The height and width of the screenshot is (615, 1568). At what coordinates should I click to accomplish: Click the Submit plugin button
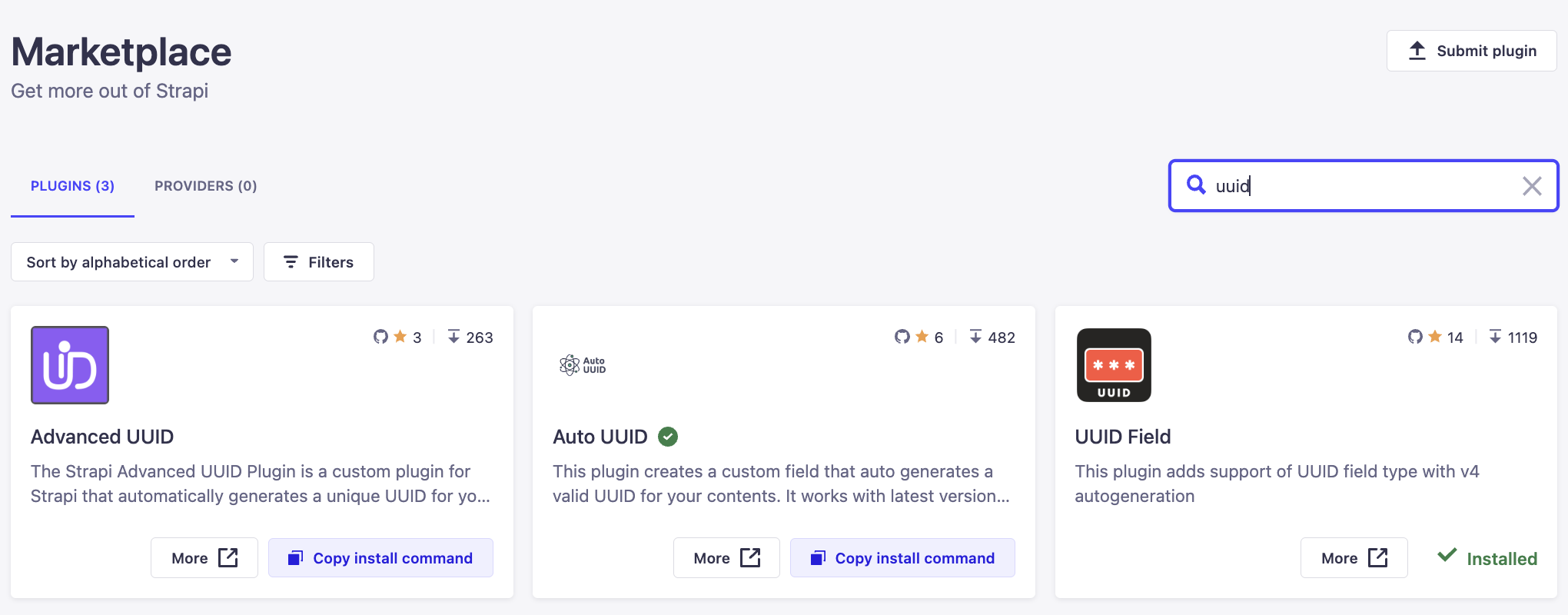[1471, 51]
